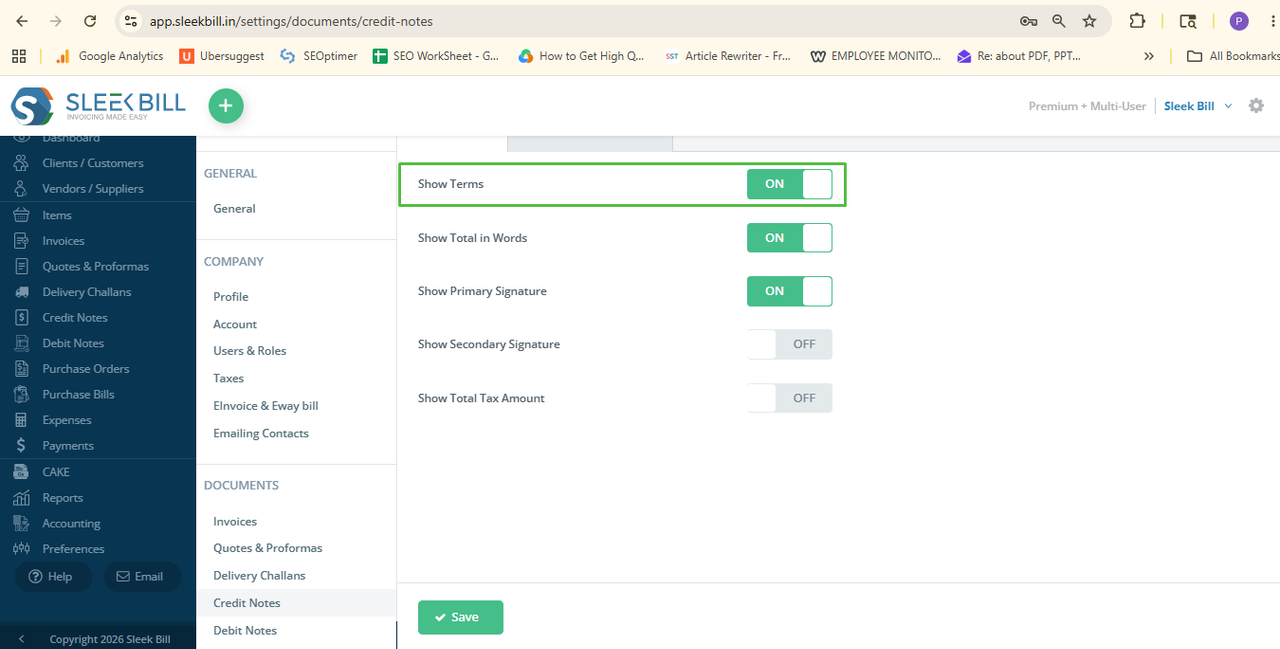This screenshot has height=649, width=1280.
Task: Open the EMPLOYEE MONITO... bookmark
Action: click(876, 56)
